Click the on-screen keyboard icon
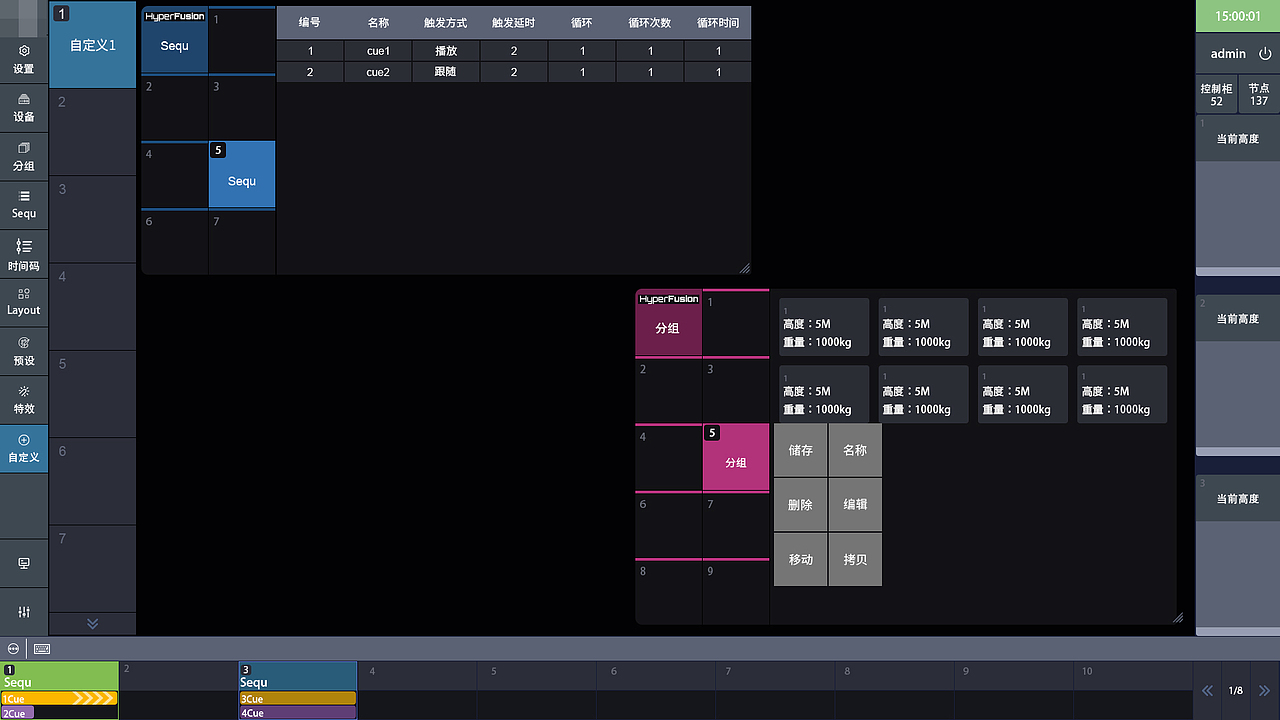 42,648
